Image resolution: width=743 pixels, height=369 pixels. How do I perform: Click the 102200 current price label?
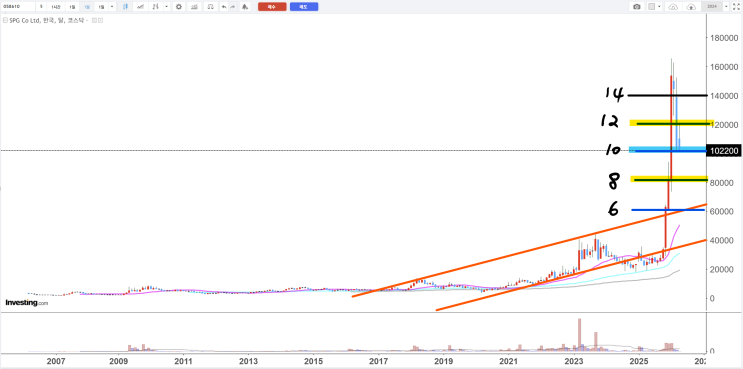[x=723, y=151]
